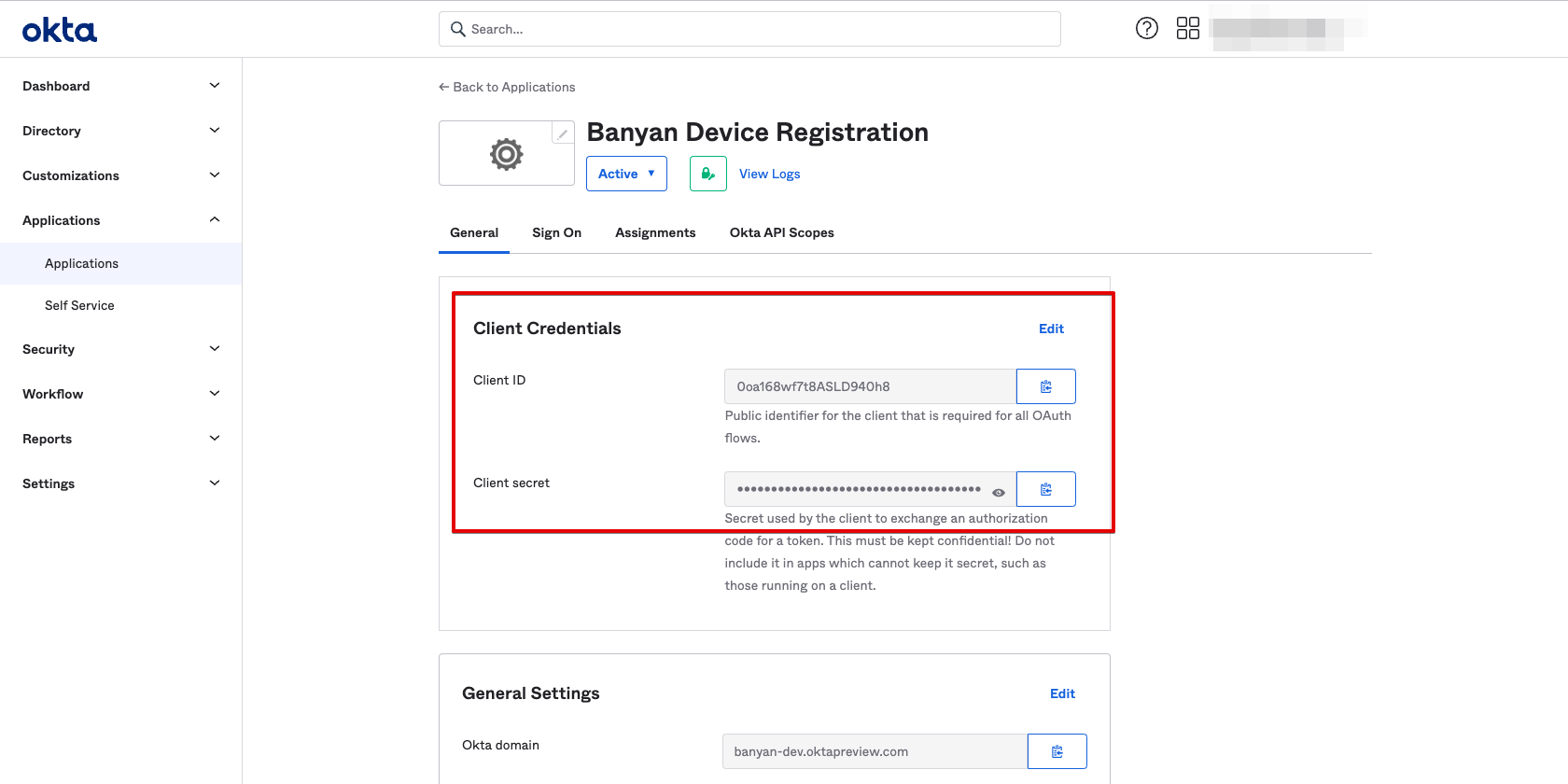
Task: Click the Okta logo
Action: [60, 31]
